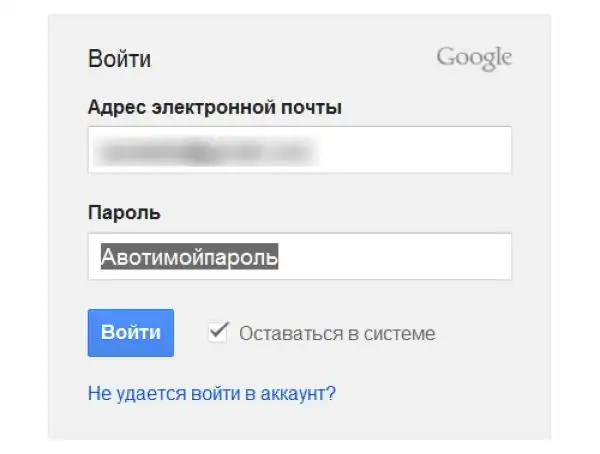Click empty space right of blurred email
Image resolution: width=600 pixels, height=454 pixels.
420,150
